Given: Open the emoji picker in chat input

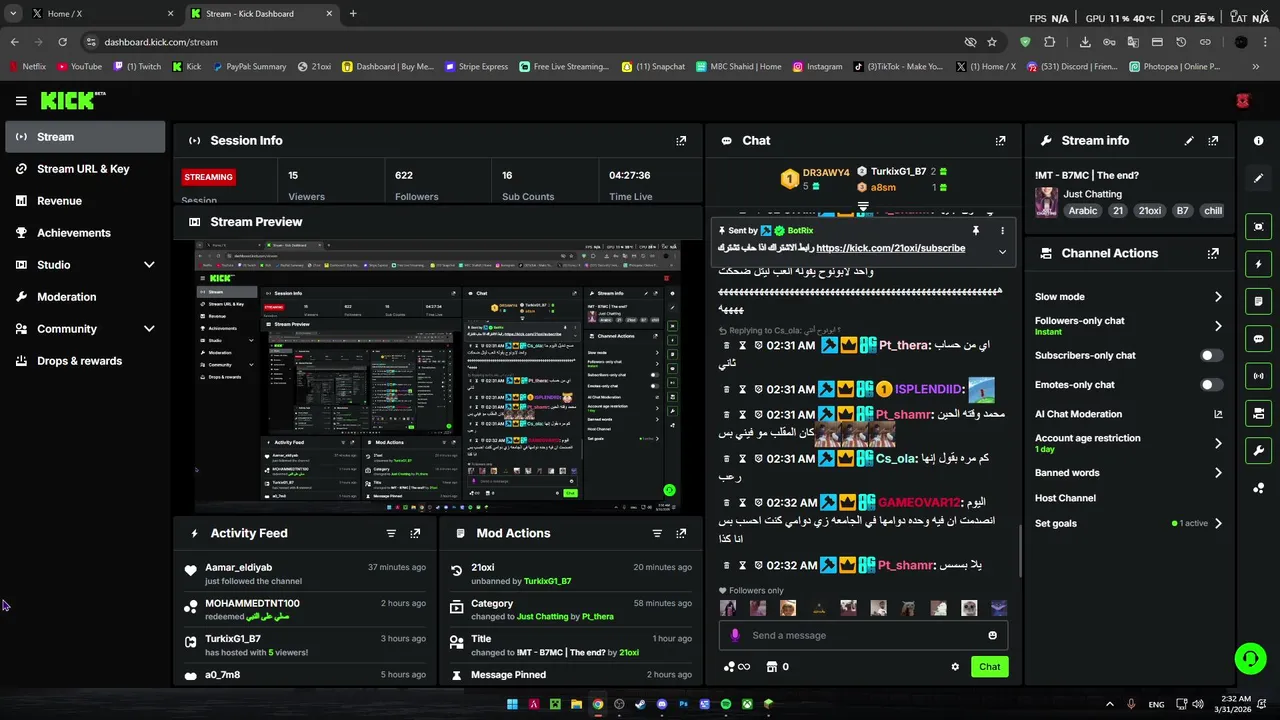Looking at the screenshot, I should (x=992, y=635).
